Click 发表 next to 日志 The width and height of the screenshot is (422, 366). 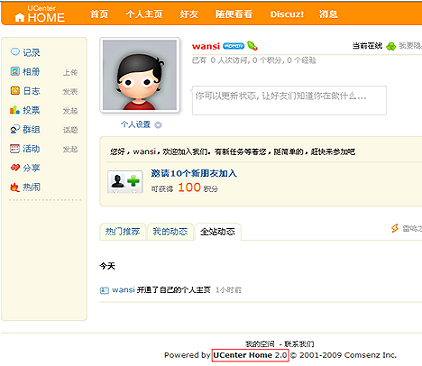70,92
